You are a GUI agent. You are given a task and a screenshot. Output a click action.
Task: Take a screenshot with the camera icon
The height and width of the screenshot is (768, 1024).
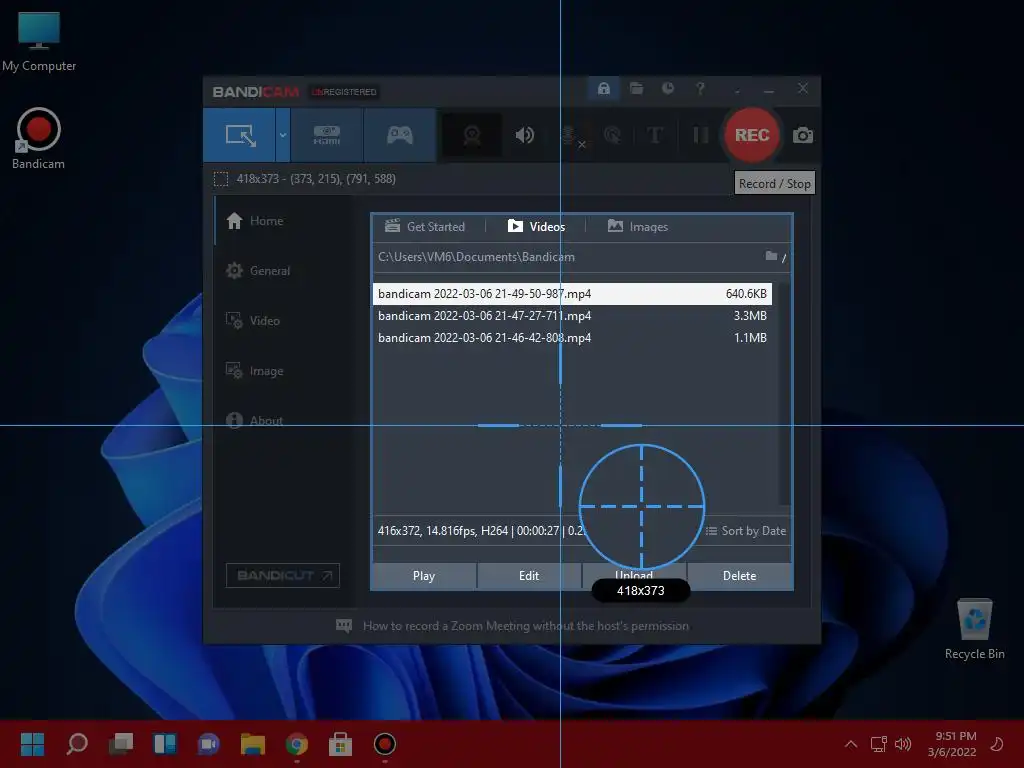pos(803,135)
